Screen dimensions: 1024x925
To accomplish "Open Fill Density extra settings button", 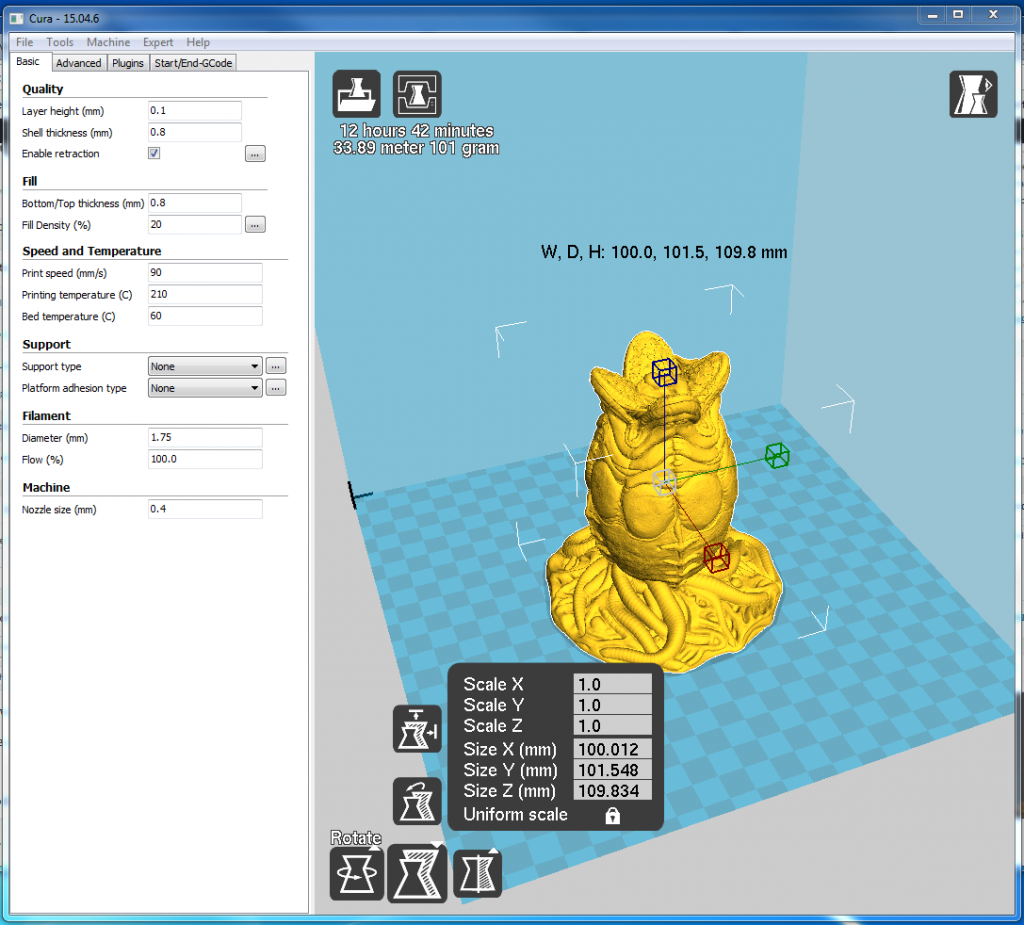I will pyautogui.click(x=255, y=225).
